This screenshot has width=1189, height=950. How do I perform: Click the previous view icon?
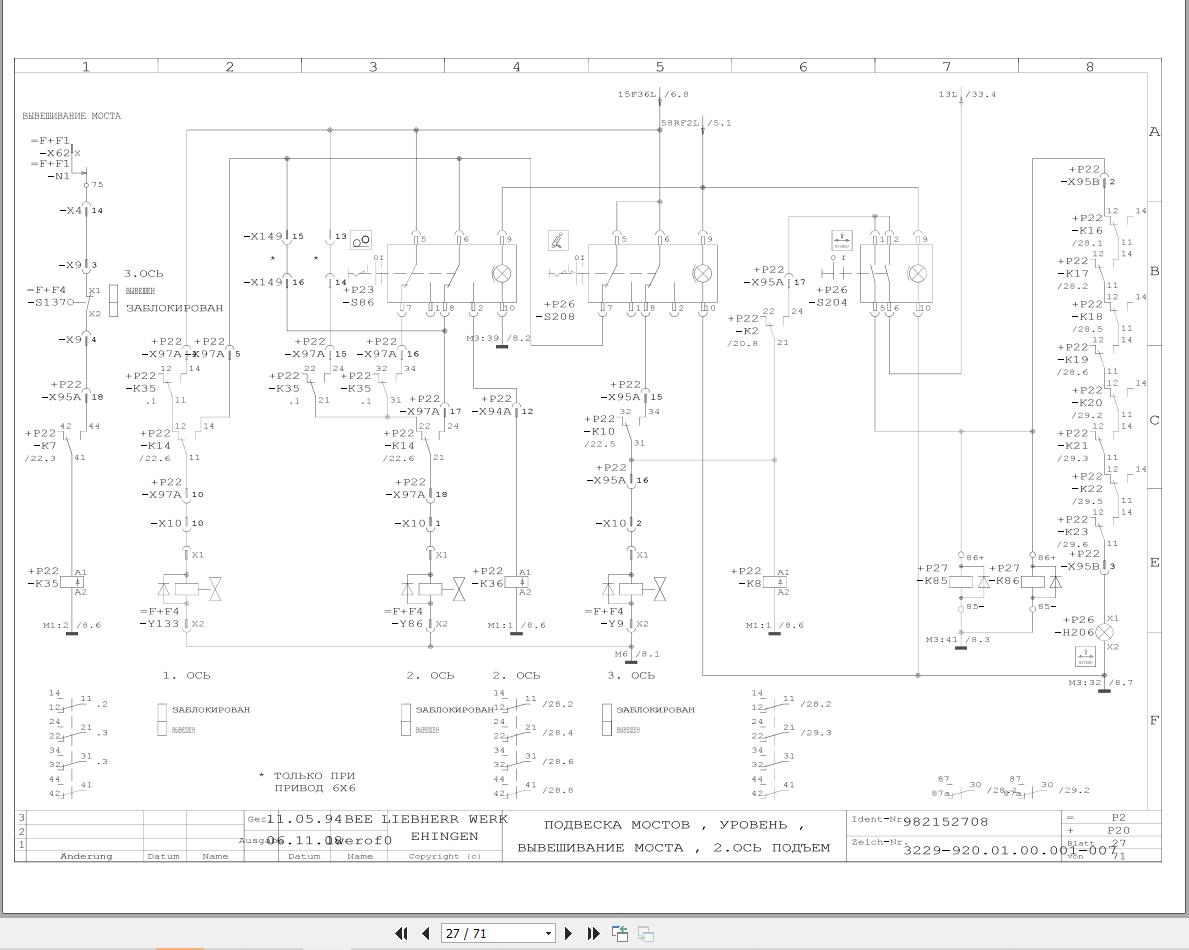(620, 933)
